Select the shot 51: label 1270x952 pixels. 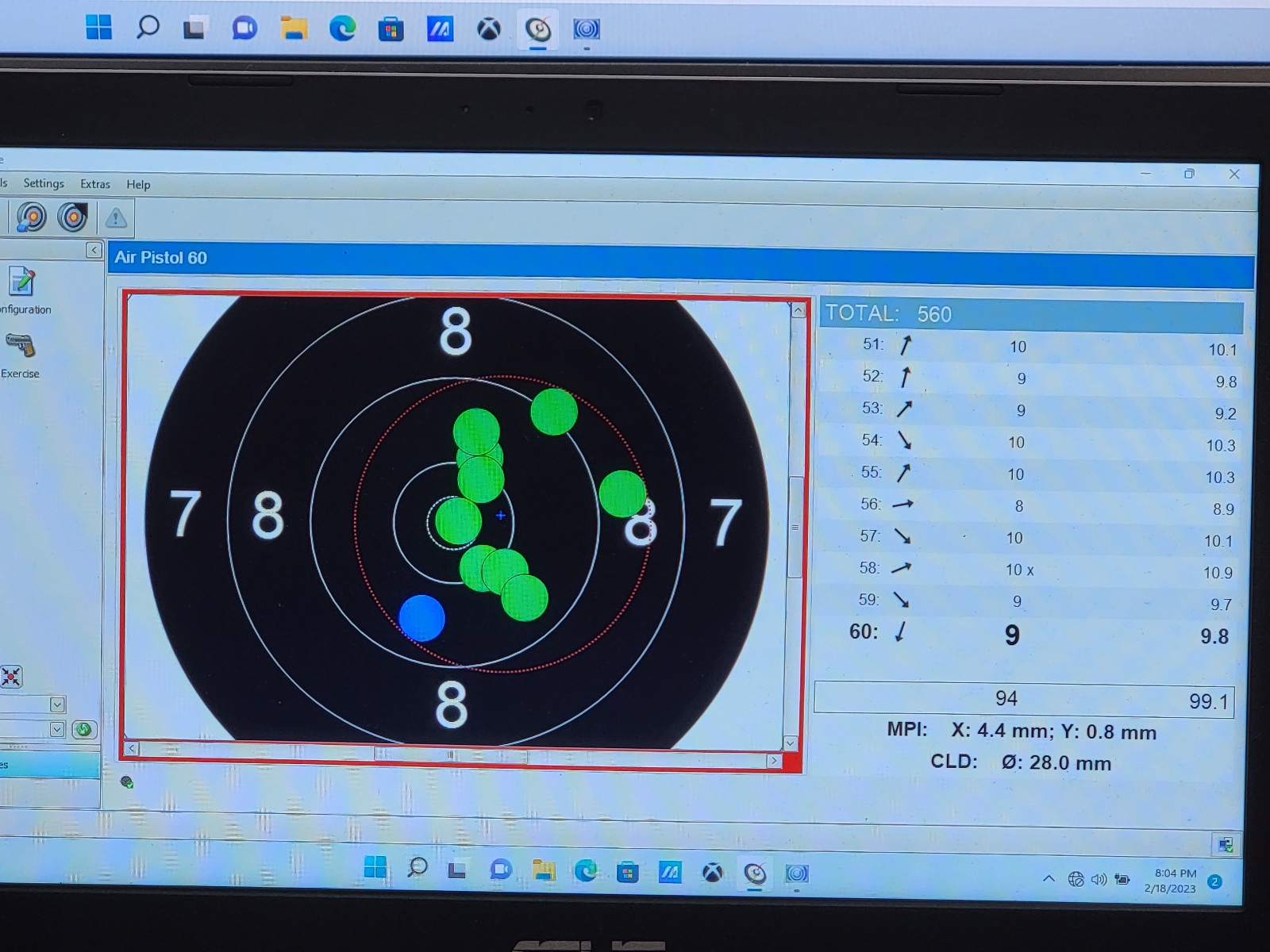(x=873, y=344)
